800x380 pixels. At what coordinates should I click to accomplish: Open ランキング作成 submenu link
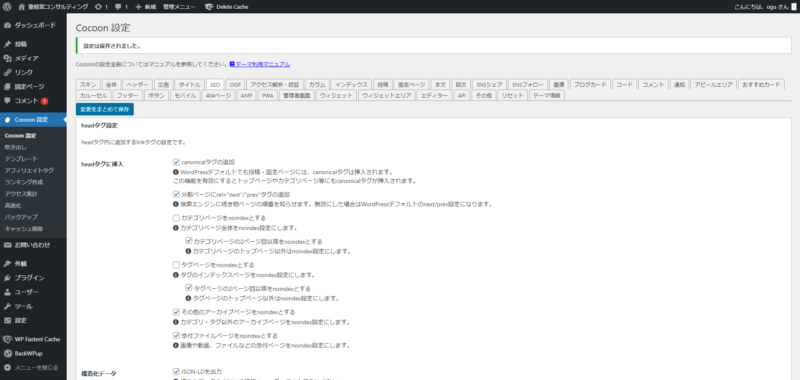coord(23,182)
